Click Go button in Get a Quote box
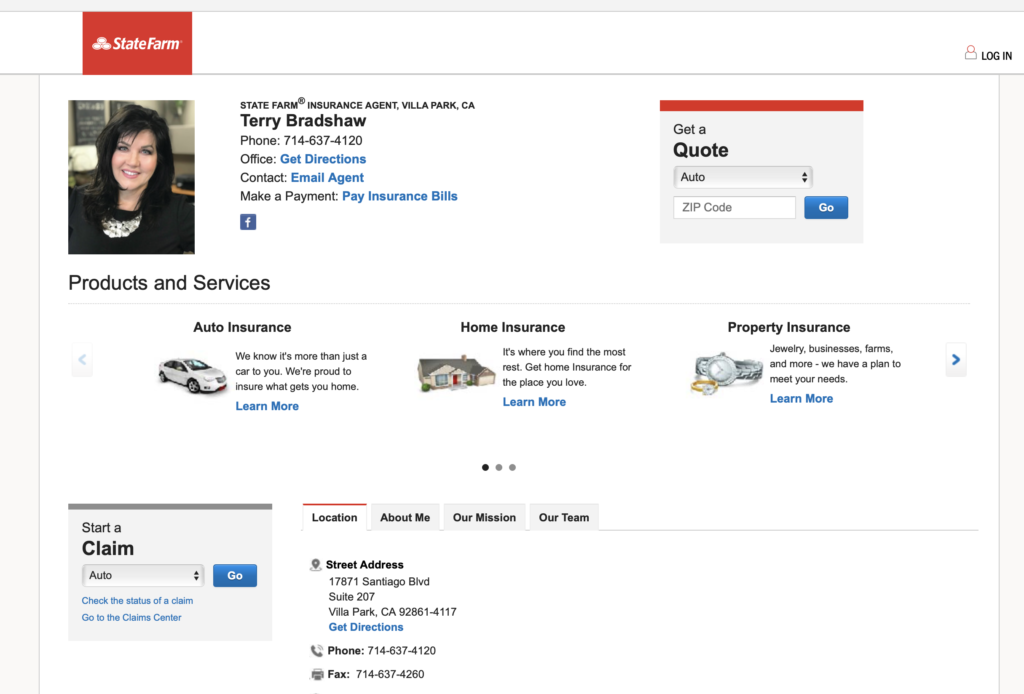This screenshot has height=694, width=1024. click(826, 208)
